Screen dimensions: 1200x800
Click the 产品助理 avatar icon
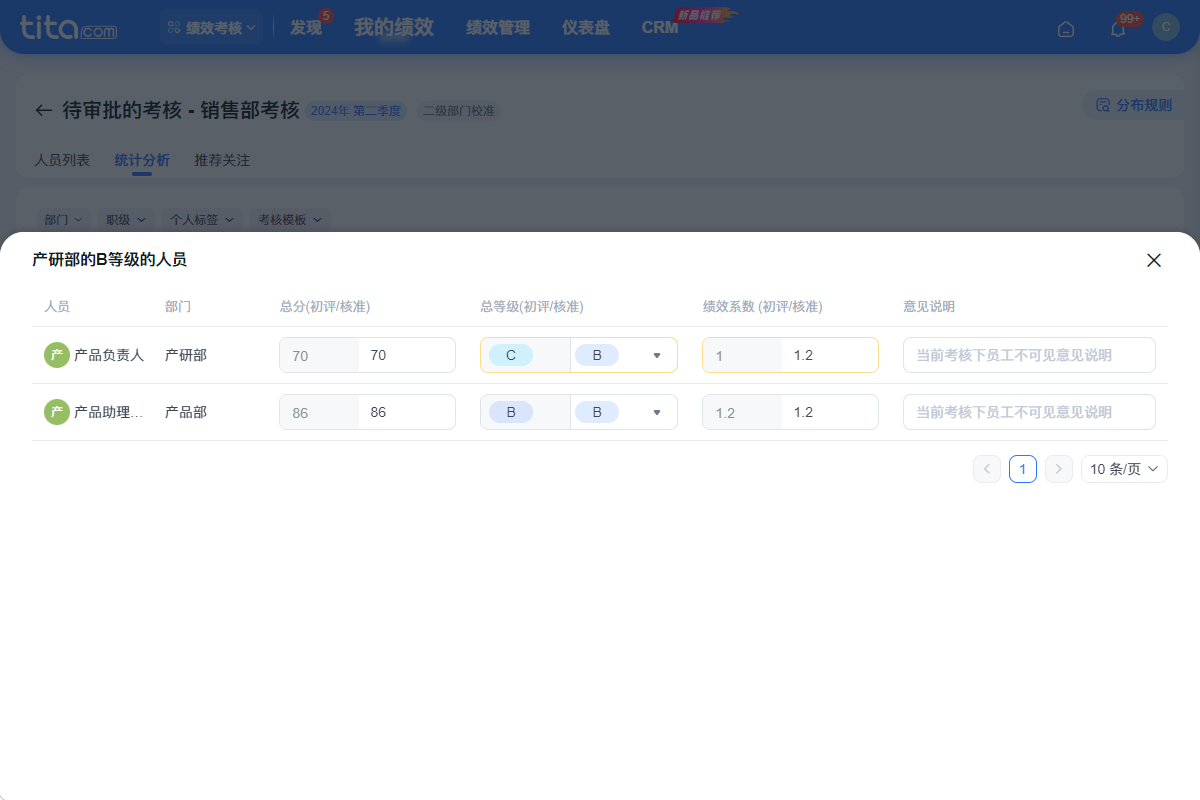(57, 412)
